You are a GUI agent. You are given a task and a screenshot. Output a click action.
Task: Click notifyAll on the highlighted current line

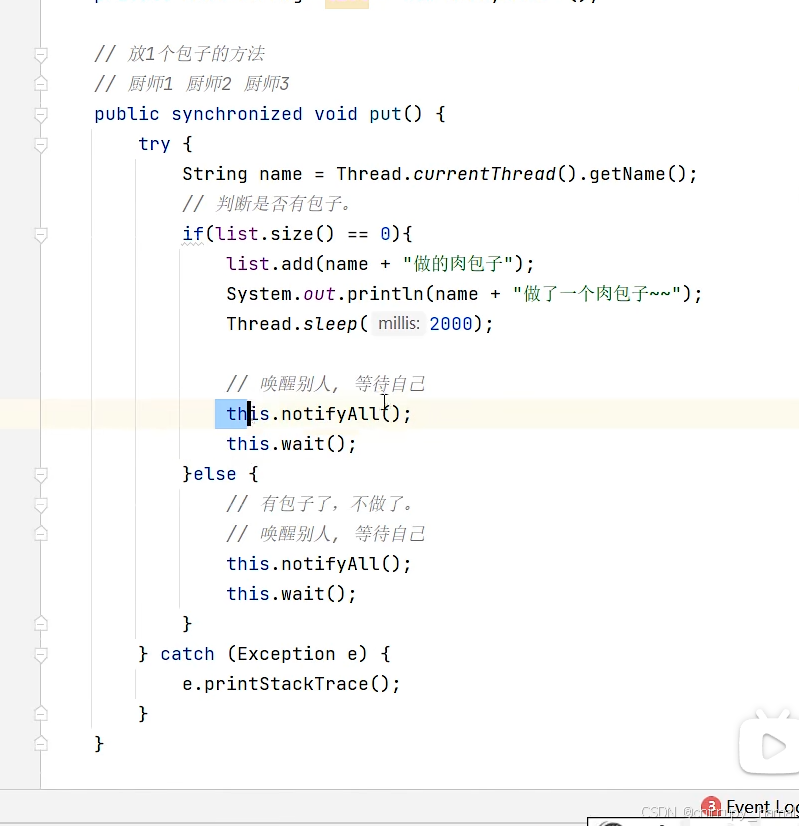[x=330, y=414]
